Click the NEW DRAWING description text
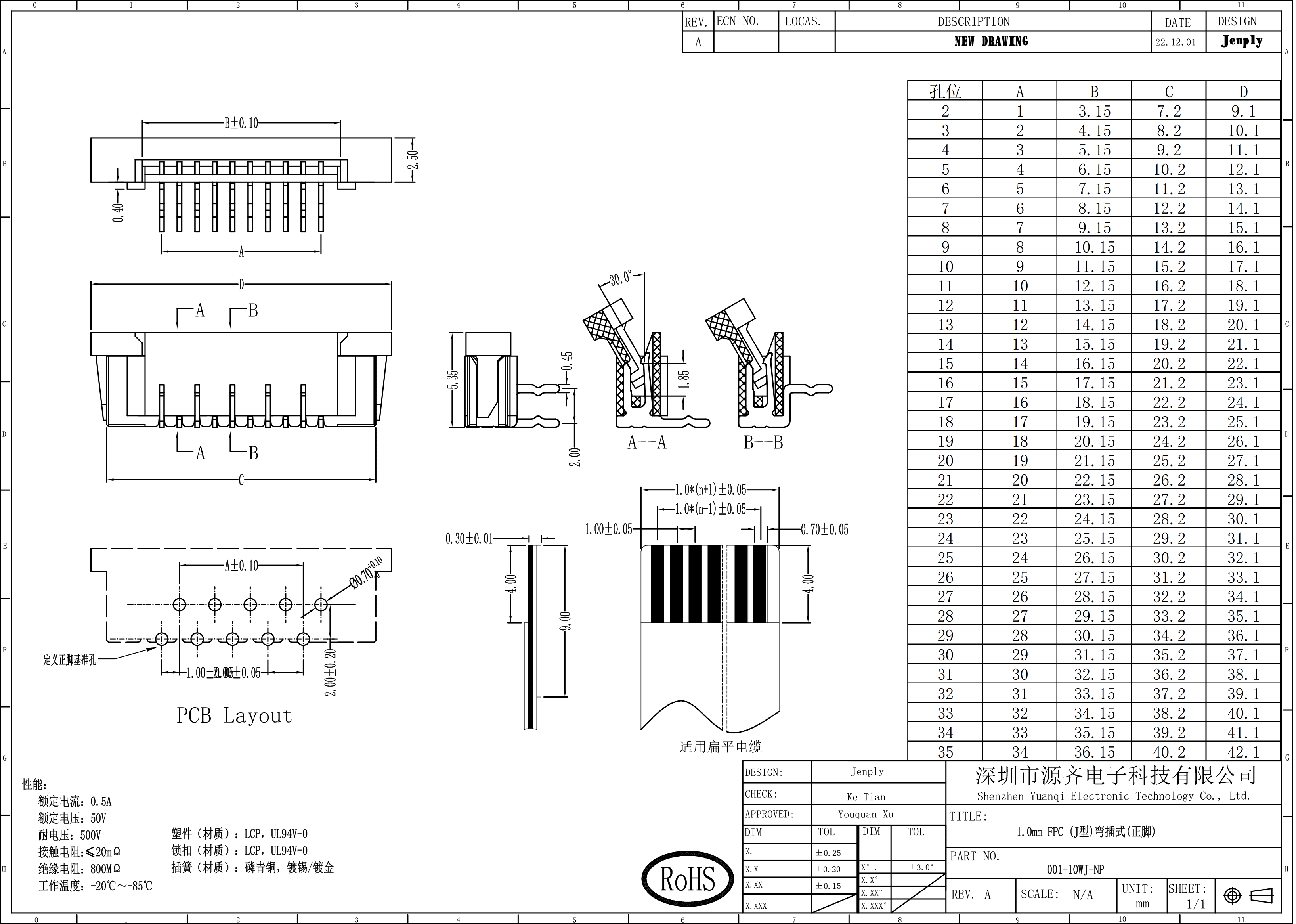The image size is (1296, 924). 991,41
